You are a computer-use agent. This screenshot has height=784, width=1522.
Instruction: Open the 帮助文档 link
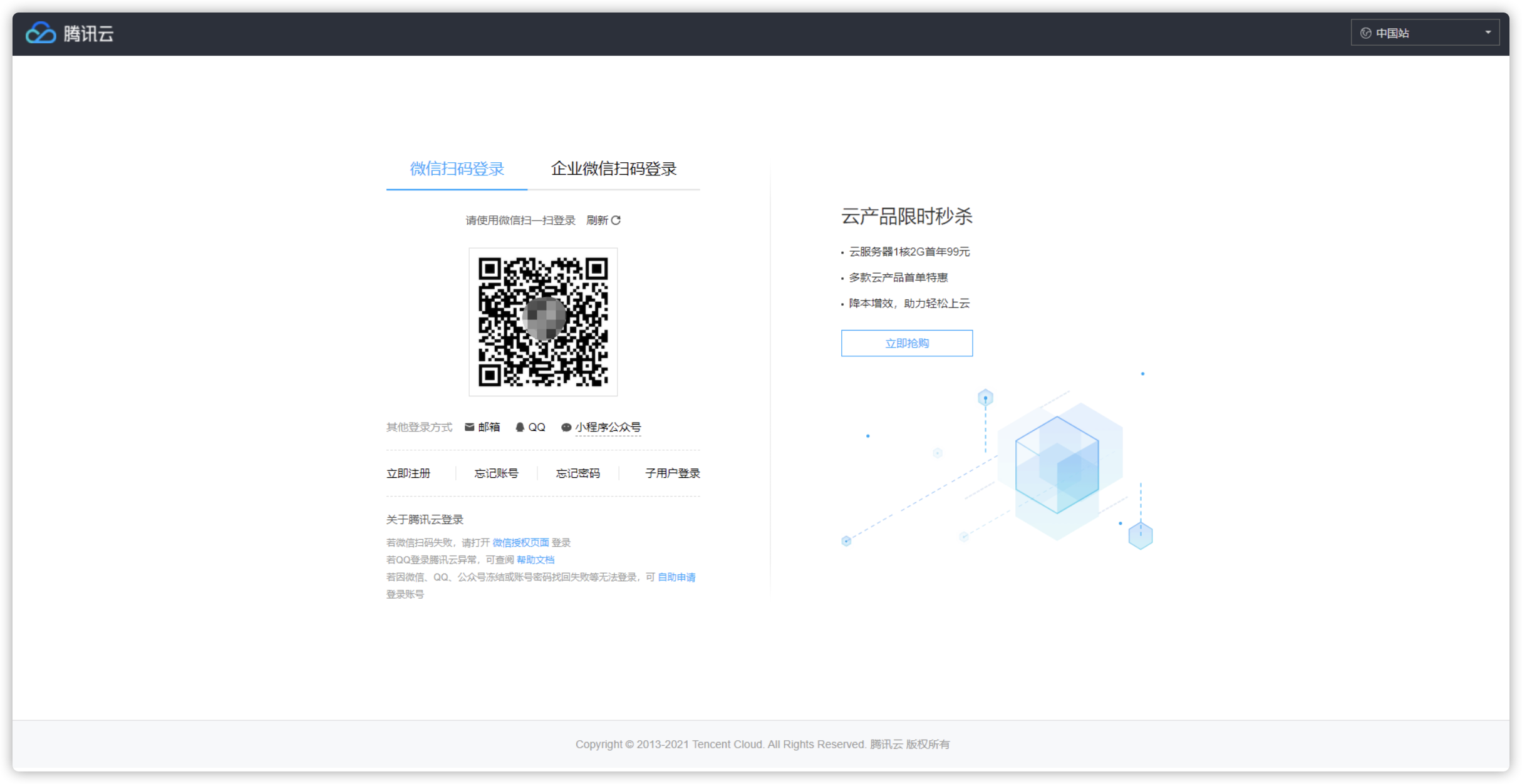pyautogui.click(x=536, y=560)
